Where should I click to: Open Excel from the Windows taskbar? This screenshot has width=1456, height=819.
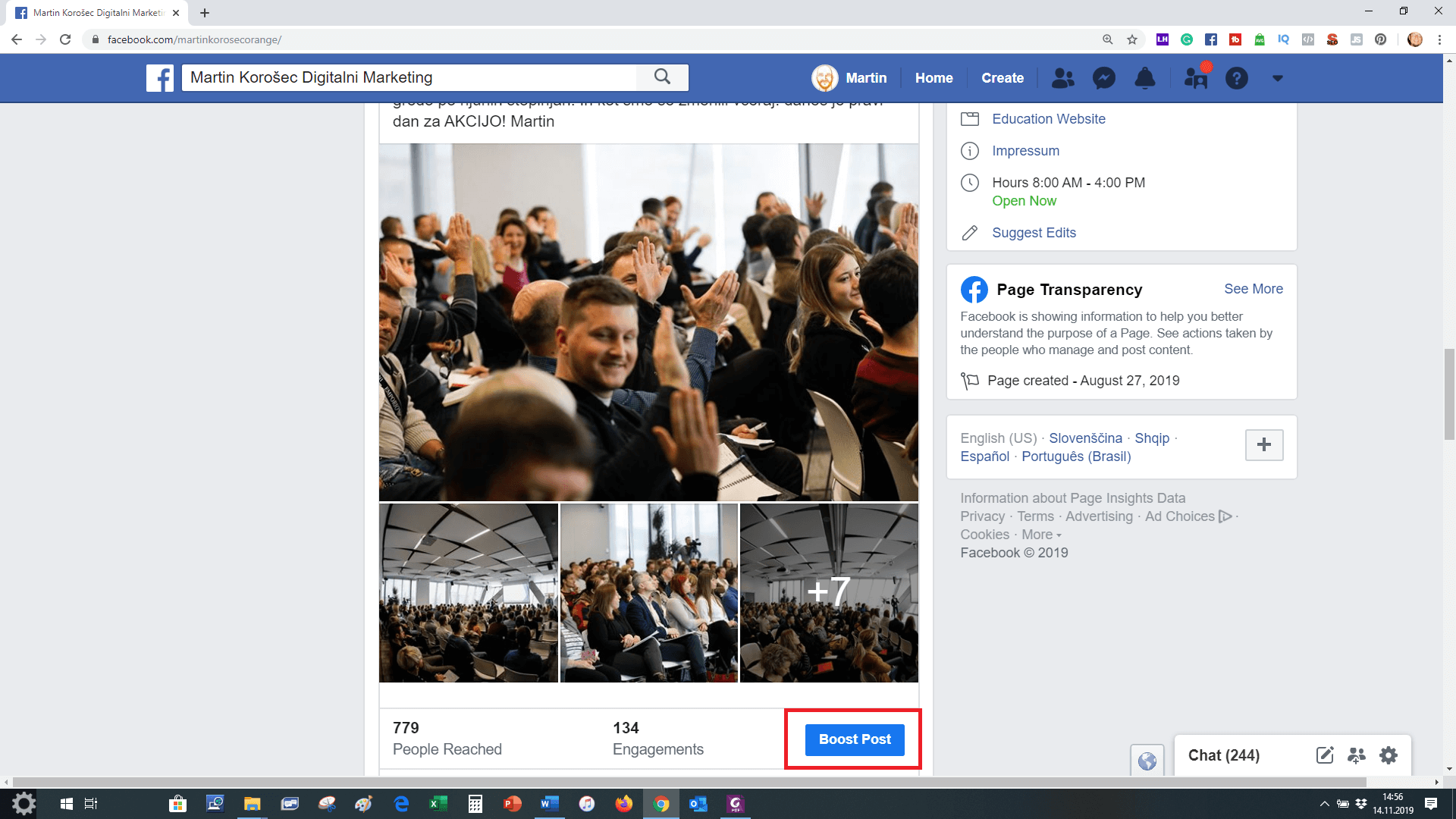[438, 804]
